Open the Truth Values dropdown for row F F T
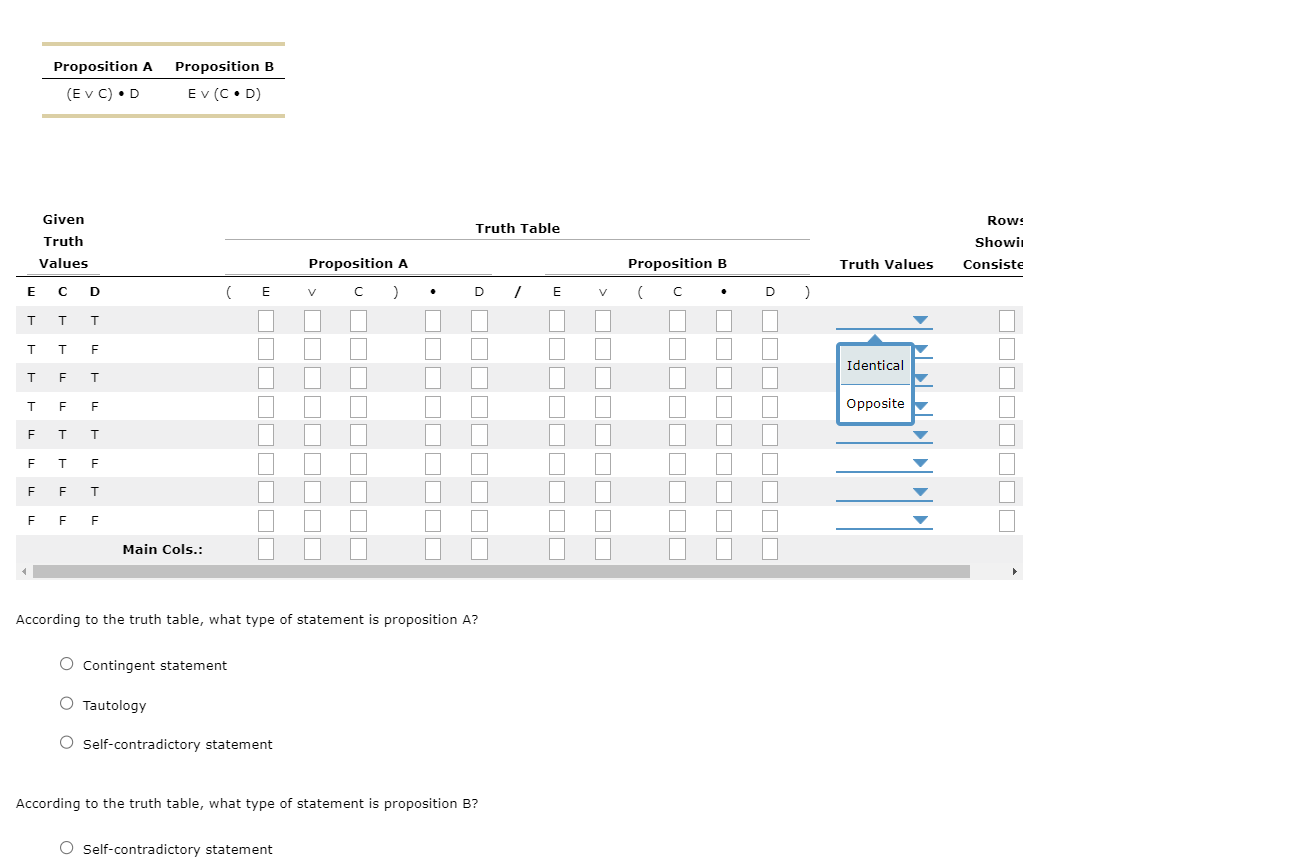The width and height of the screenshot is (1292, 866). point(920,490)
